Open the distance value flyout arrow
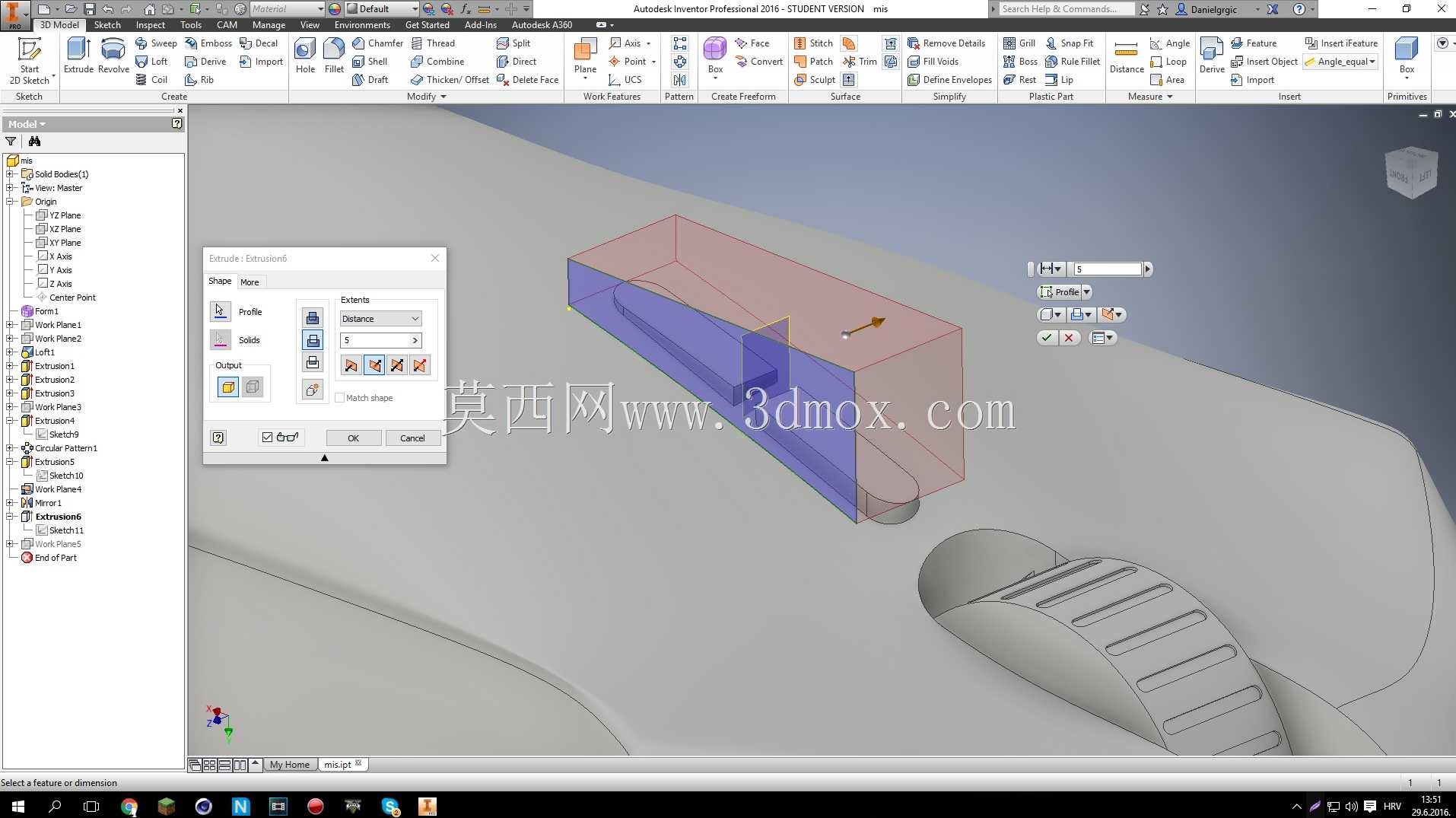Screen dimensions: 1456x818 [415, 340]
